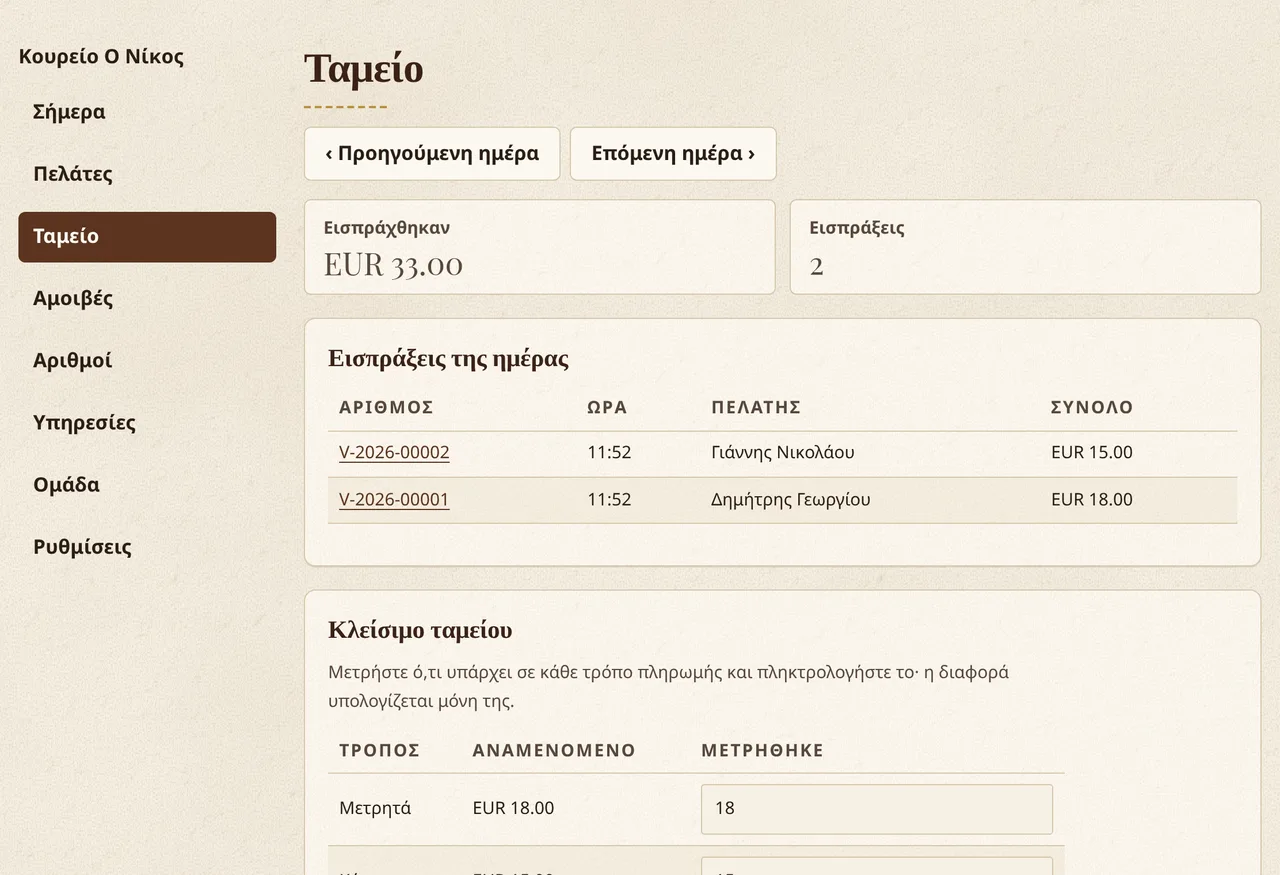Click the Μετρητά payment method label

point(375,808)
